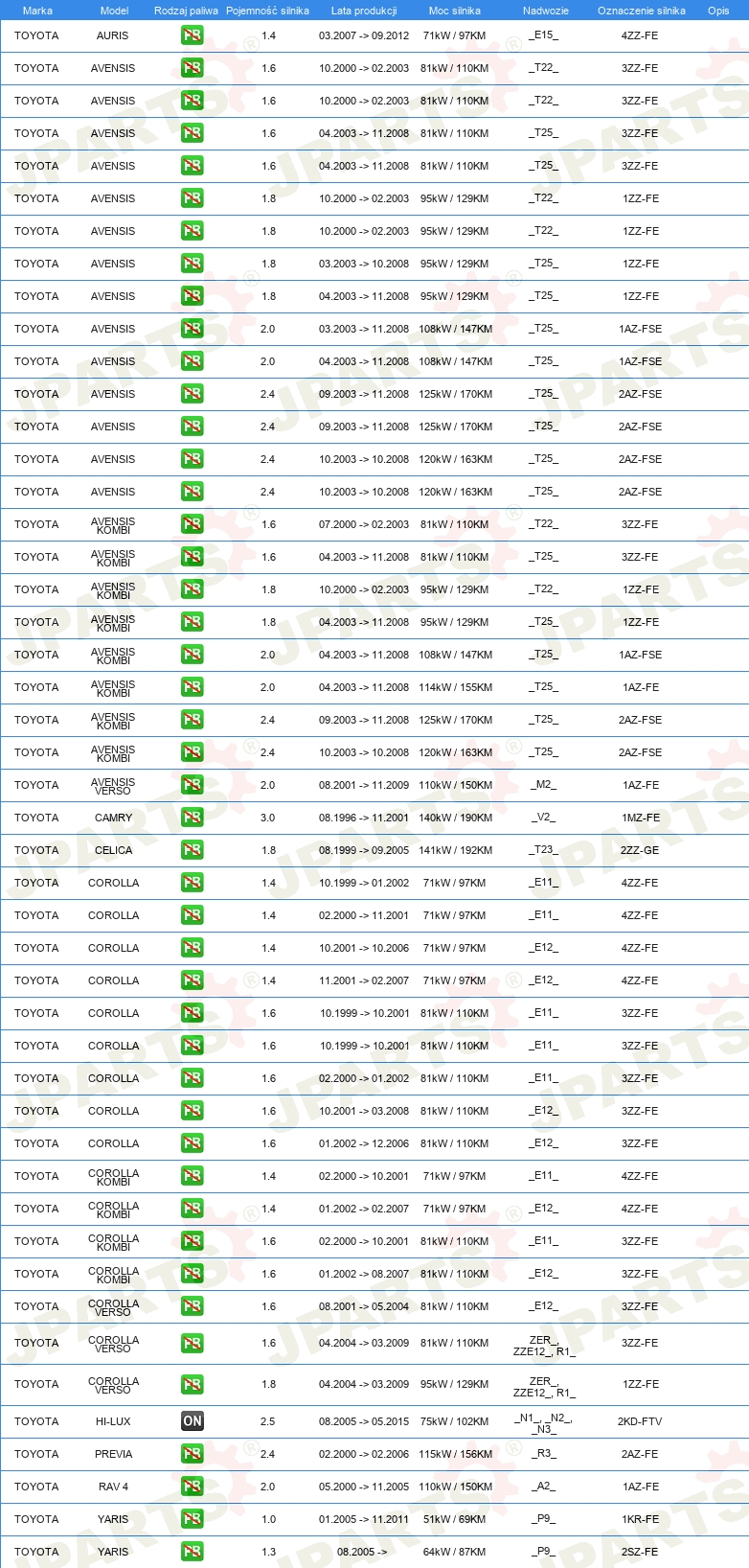This screenshot has height=1568, width=749.
Task: Click the PB fuel icon in the AURIS row
Action: tap(193, 35)
